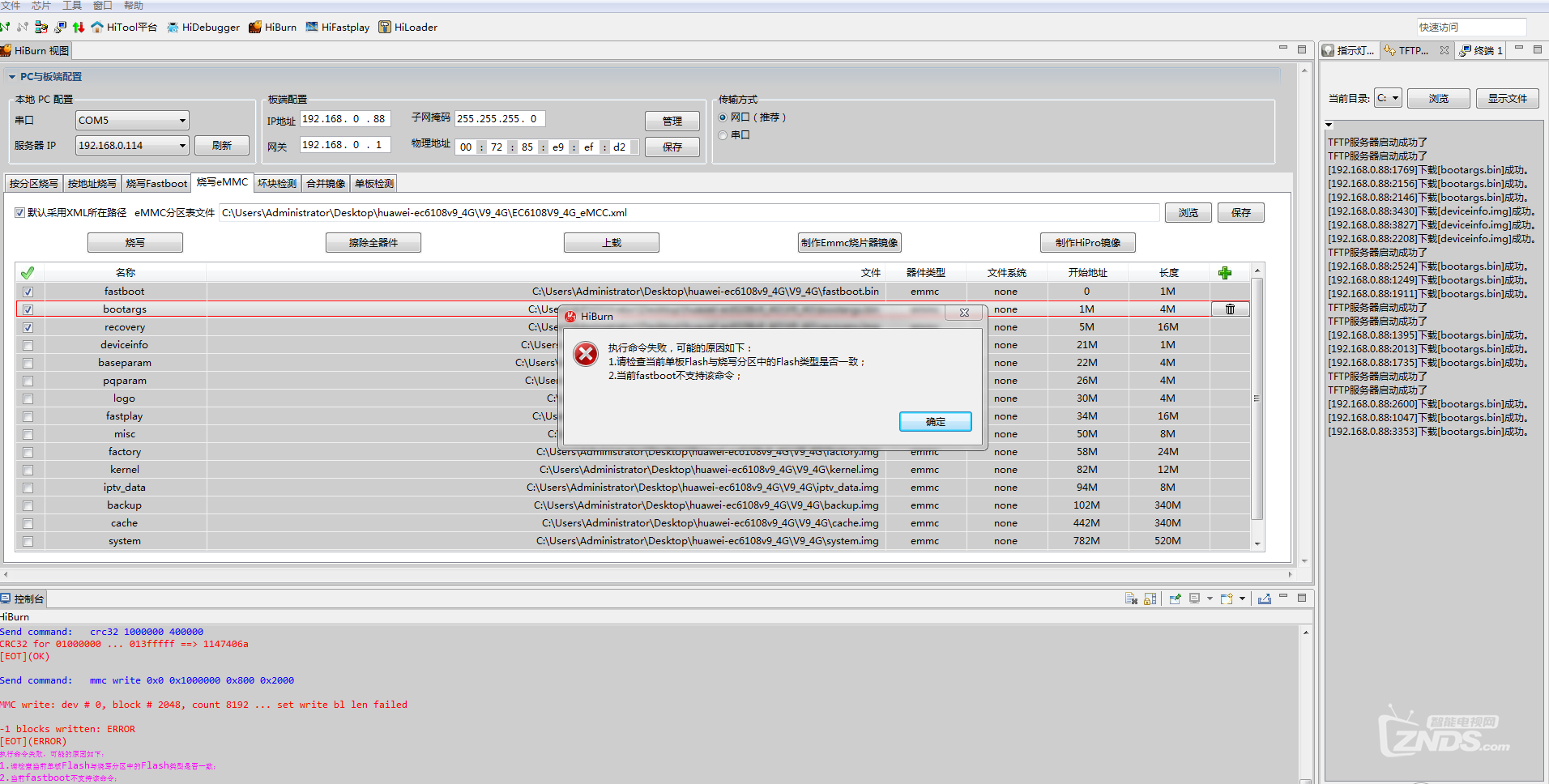Select 网口（推荐）transfer radio button
This screenshot has height=784, width=1549.
coord(723,117)
